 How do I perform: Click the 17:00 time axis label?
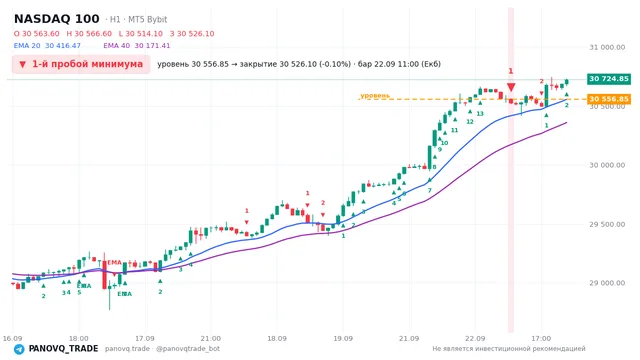coord(541,339)
